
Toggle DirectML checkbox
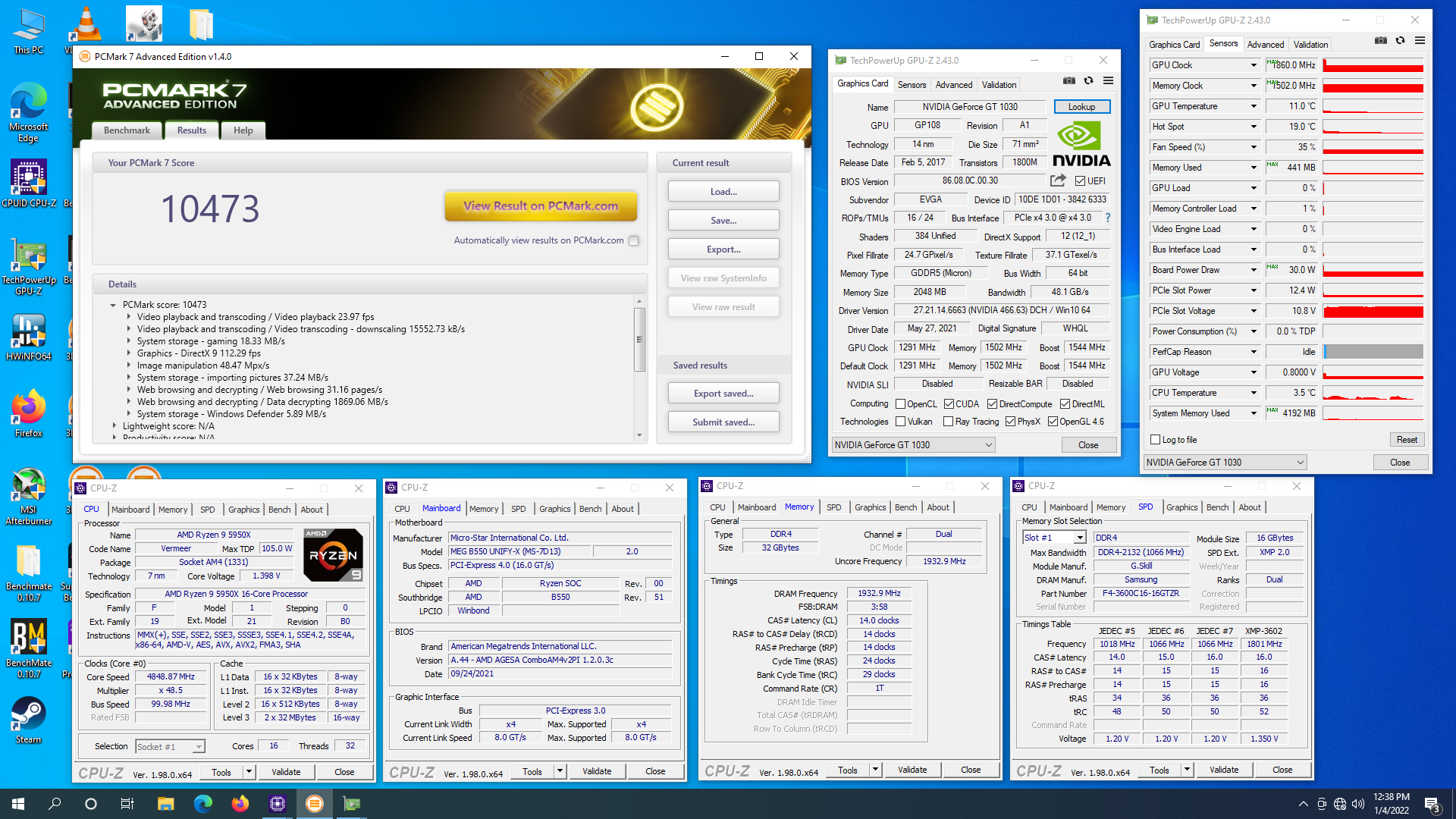click(x=1065, y=404)
